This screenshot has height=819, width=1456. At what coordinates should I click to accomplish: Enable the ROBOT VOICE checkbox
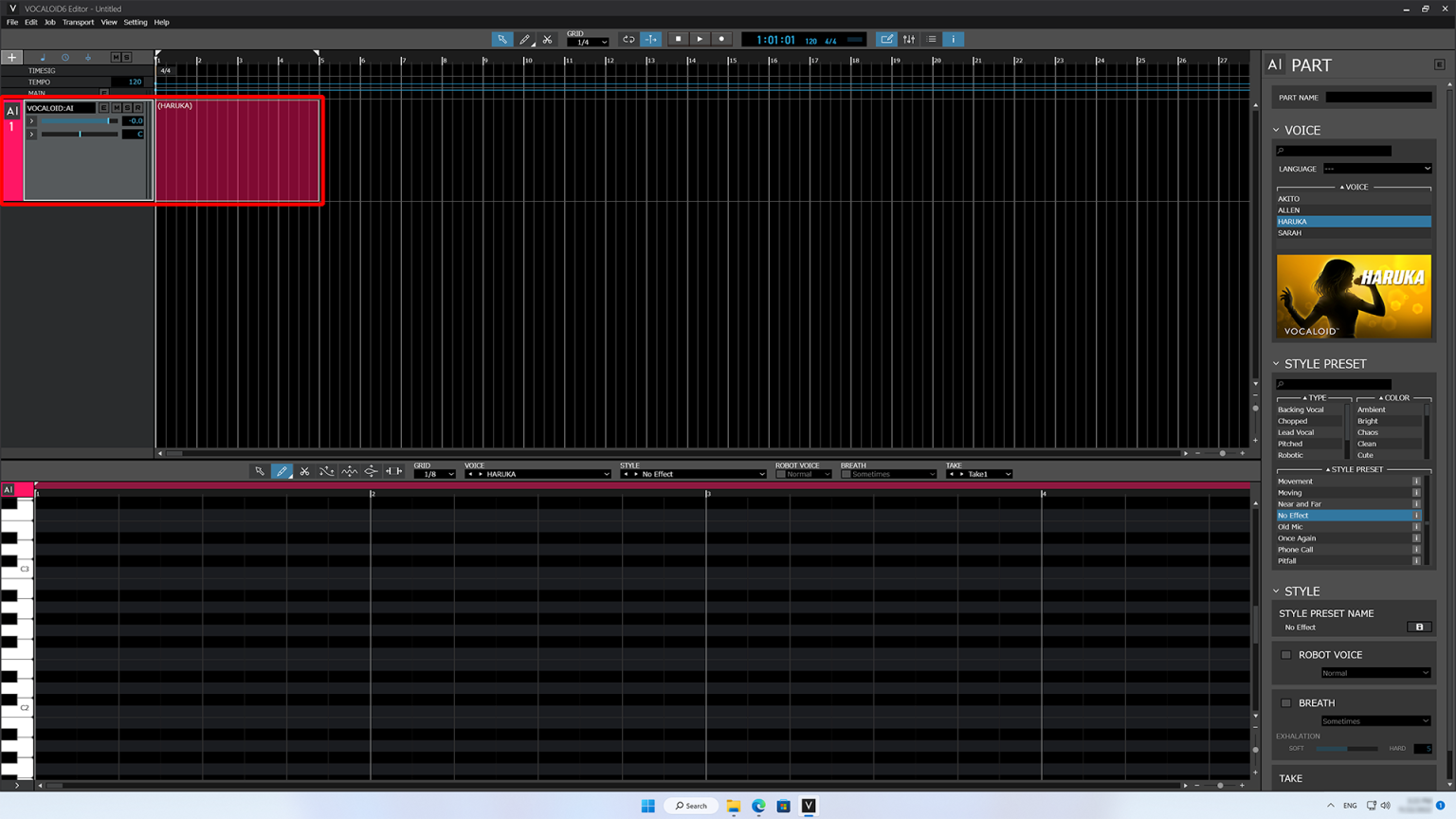click(x=1285, y=654)
